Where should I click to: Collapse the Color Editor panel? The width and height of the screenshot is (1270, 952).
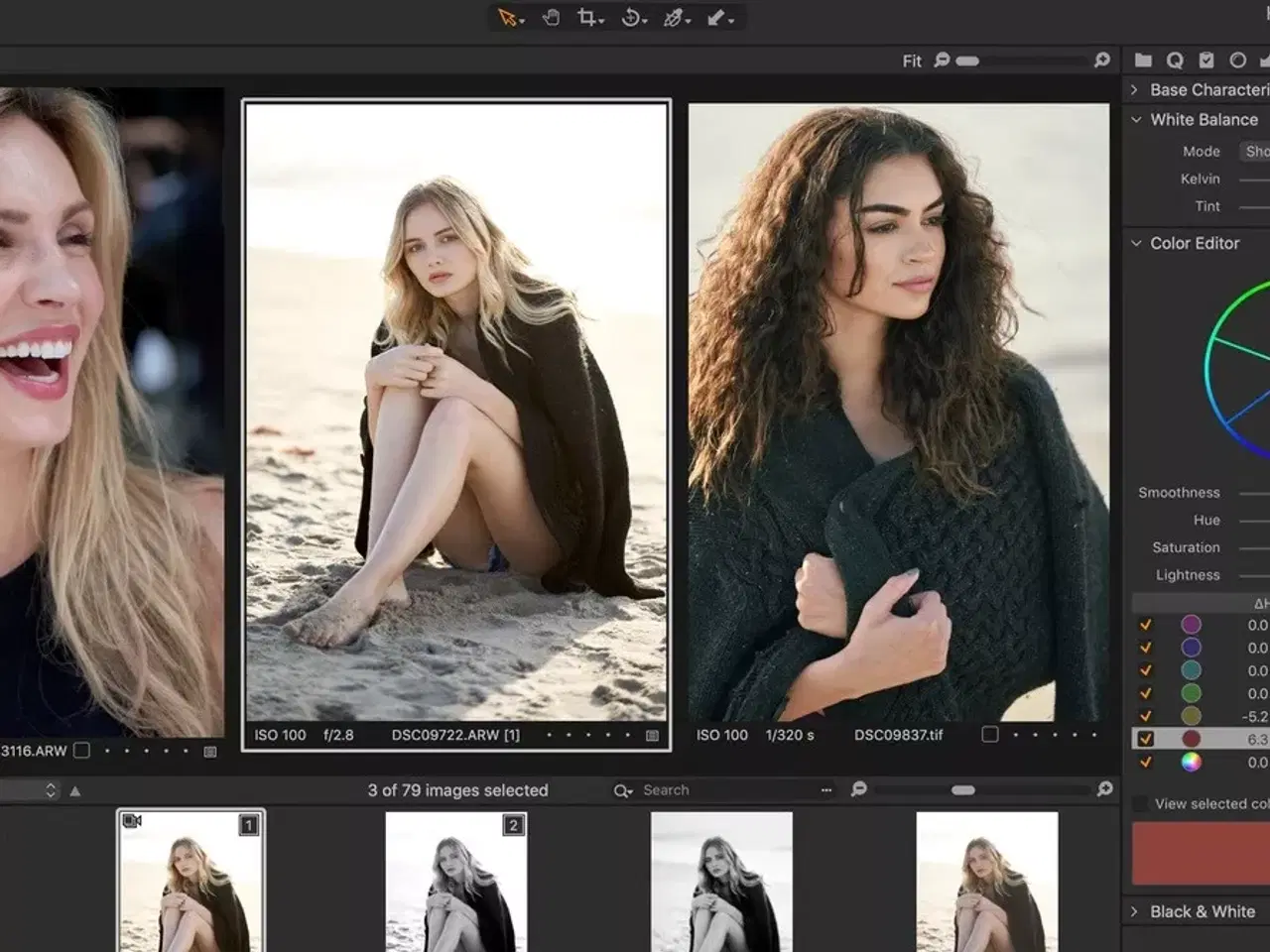click(x=1136, y=243)
